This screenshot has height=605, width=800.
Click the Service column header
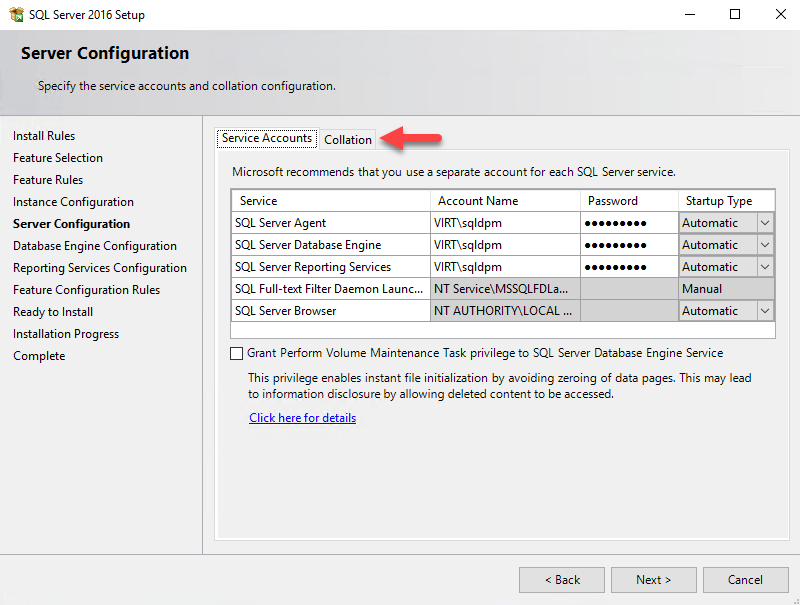point(331,201)
